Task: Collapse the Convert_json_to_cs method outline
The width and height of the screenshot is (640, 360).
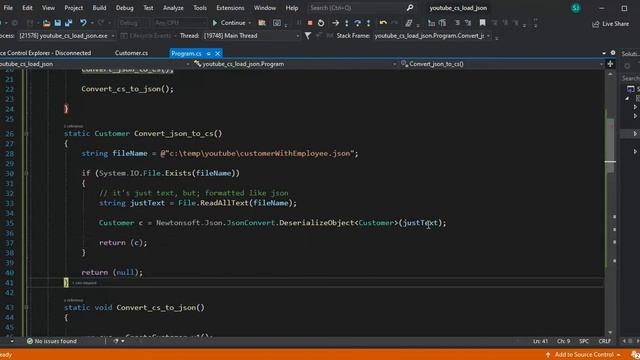Action: (27, 133)
